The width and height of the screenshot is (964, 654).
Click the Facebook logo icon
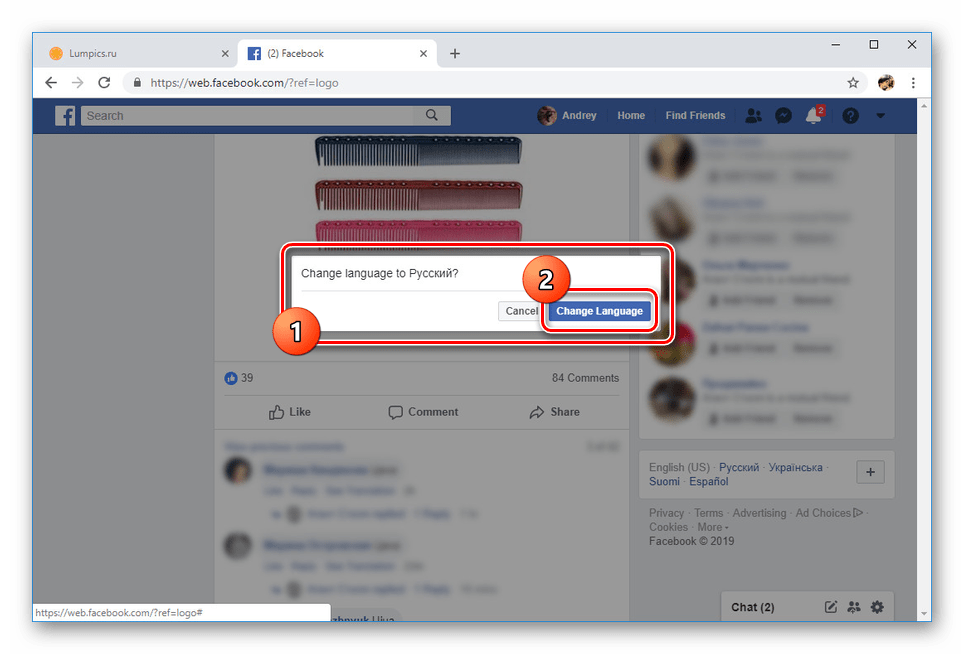65,116
